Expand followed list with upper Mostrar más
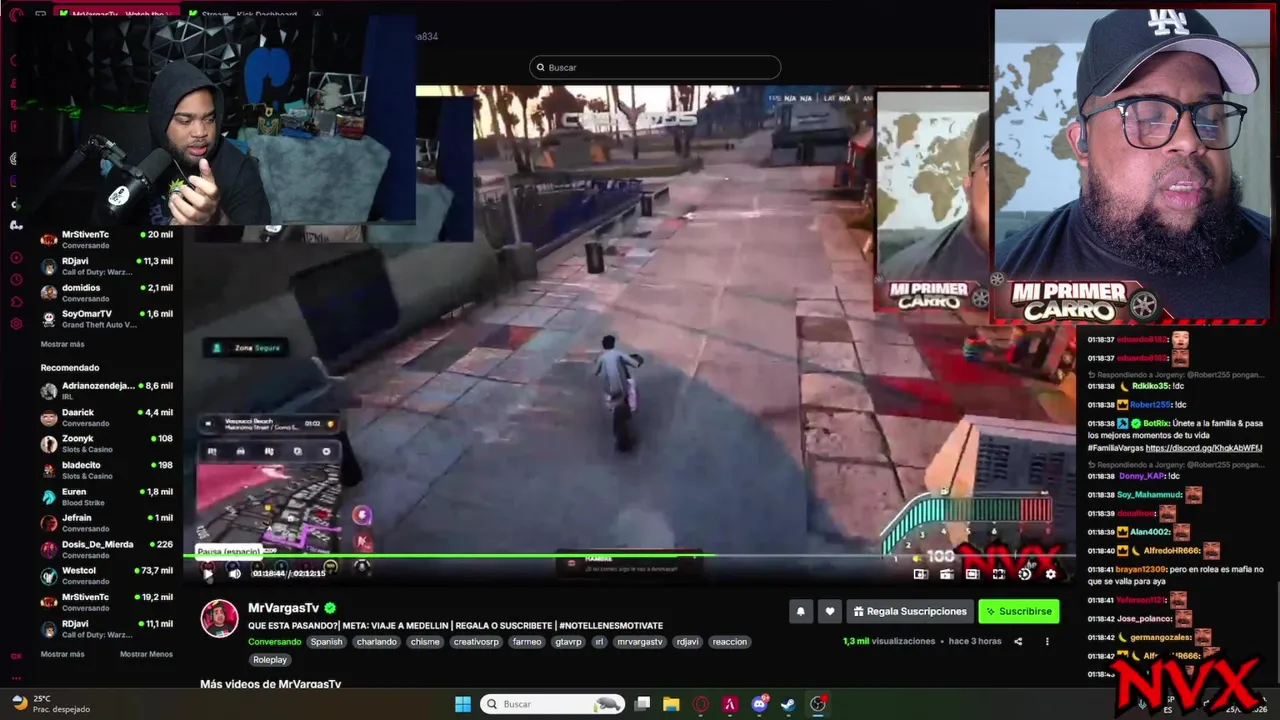The image size is (1280, 720). 62,344
